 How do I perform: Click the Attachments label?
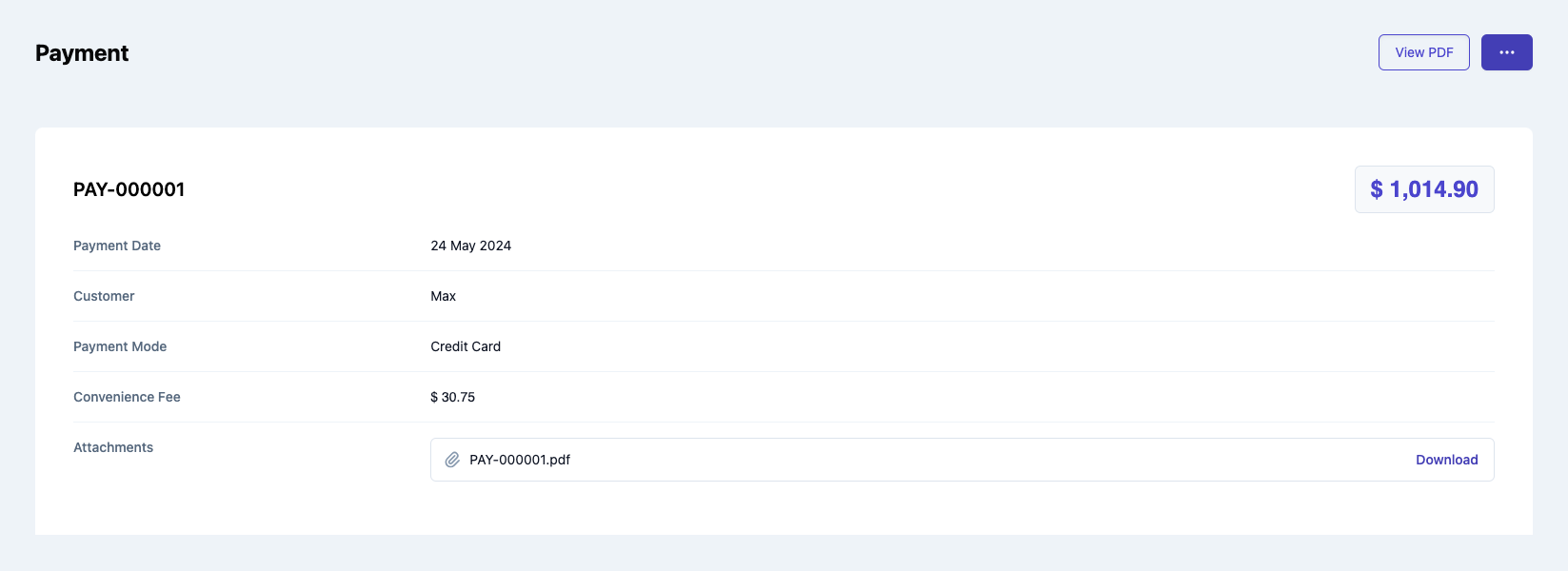tap(113, 447)
